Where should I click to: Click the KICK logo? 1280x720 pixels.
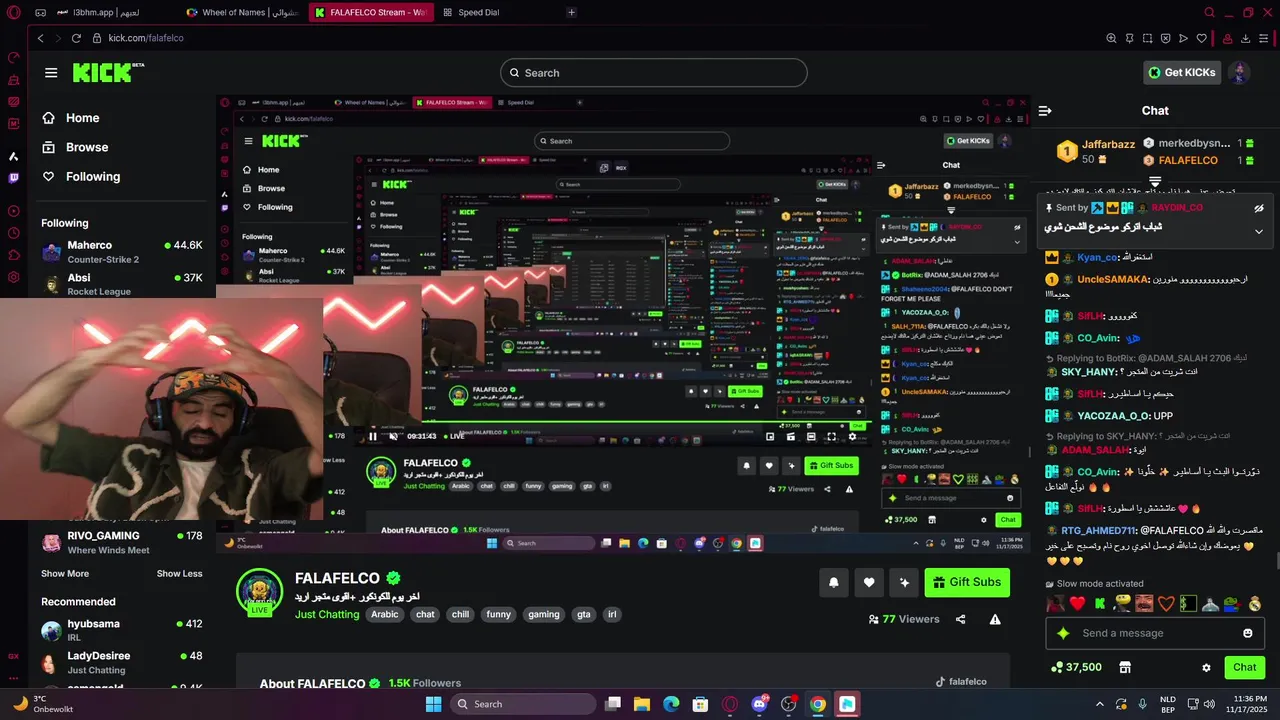(108, 72)
